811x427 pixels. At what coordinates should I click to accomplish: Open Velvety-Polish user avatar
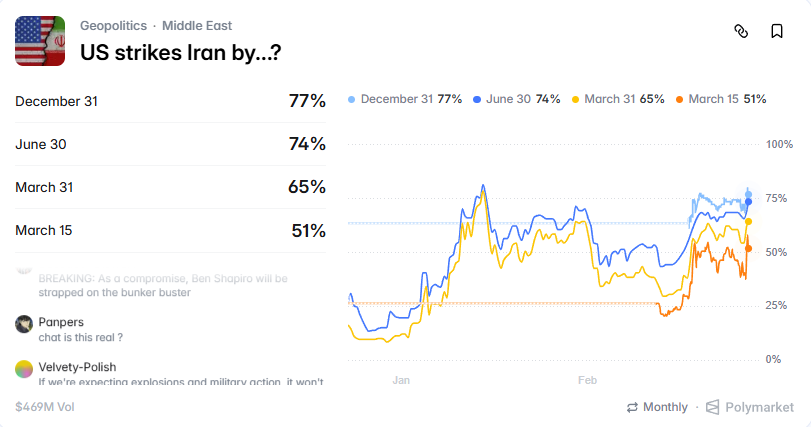tap(24, 368)
